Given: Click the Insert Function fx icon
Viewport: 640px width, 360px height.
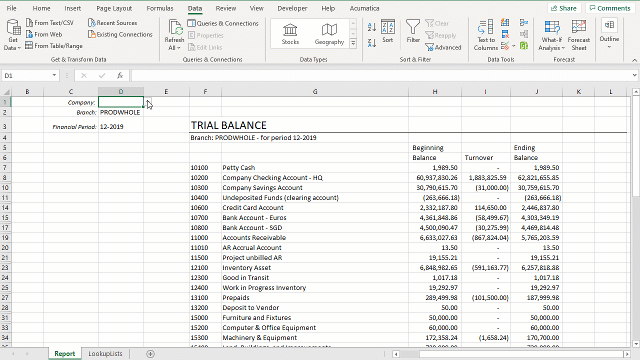Looking at the screenshot, I should 120,76.
